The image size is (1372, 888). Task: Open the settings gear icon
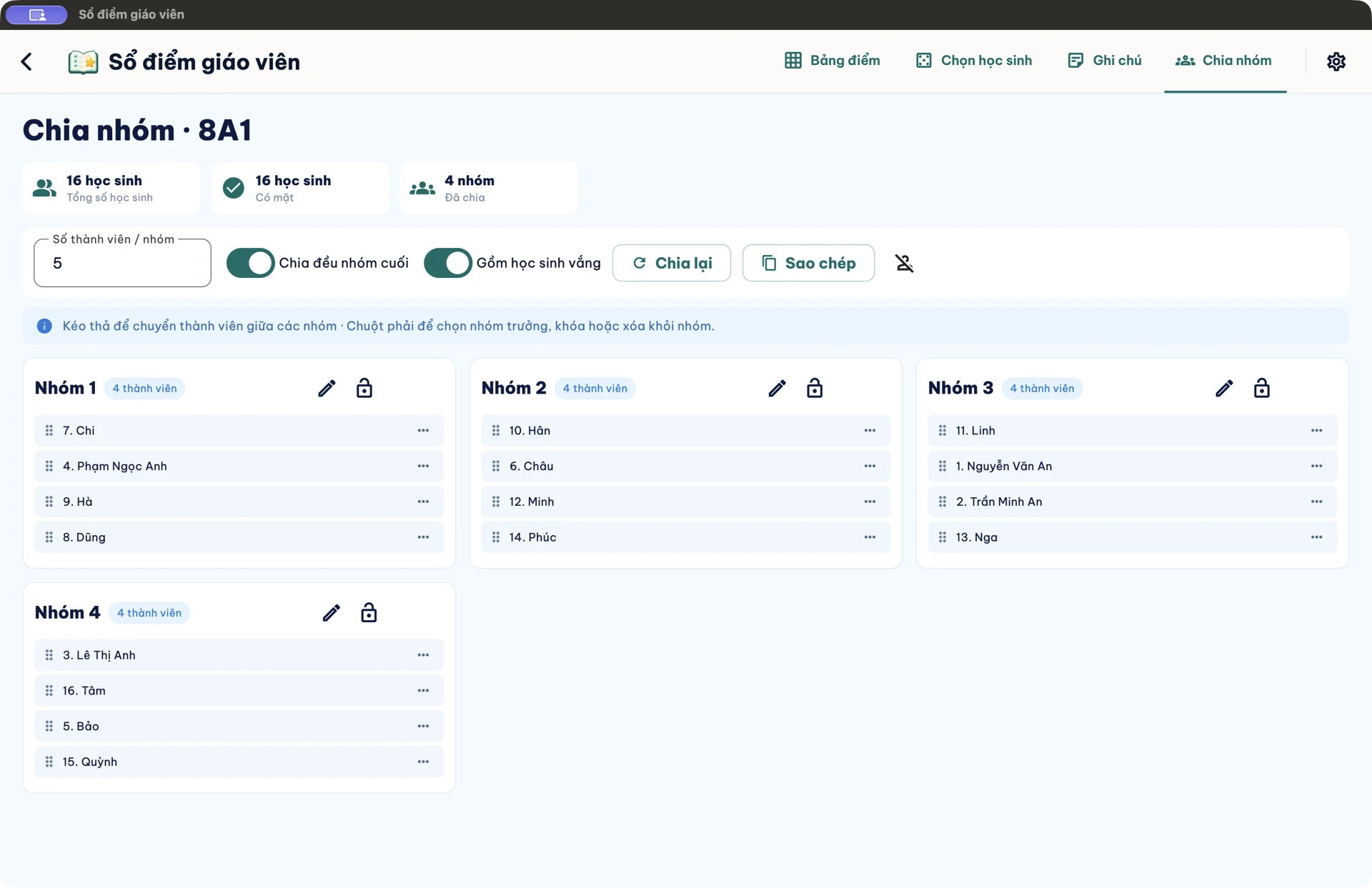click(1336, 61)
